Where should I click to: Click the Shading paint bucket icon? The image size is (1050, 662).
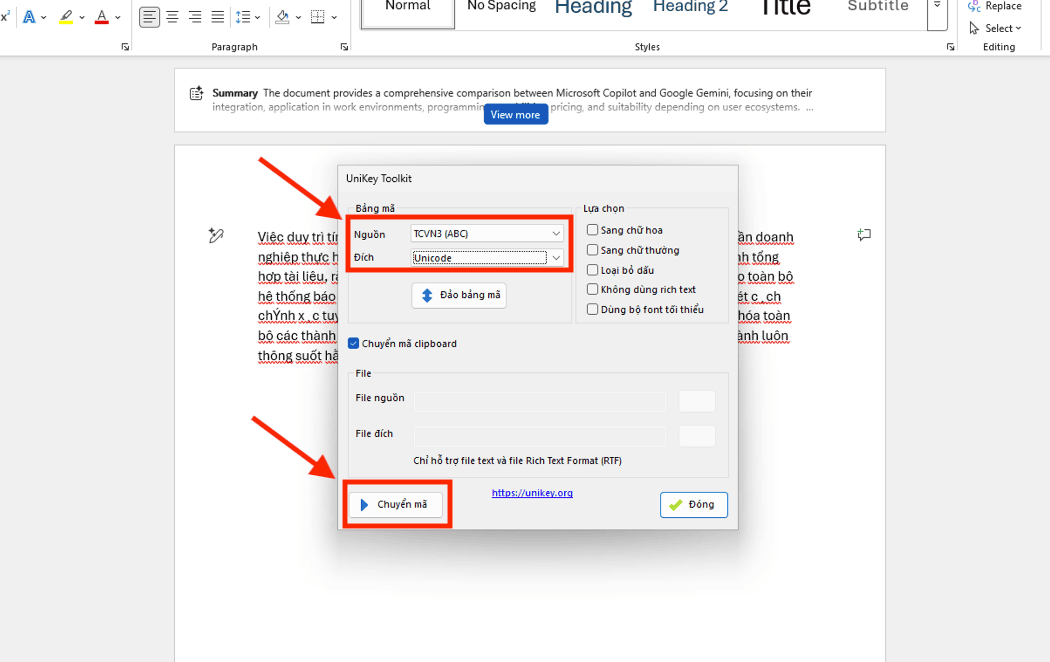click(282, 15)
